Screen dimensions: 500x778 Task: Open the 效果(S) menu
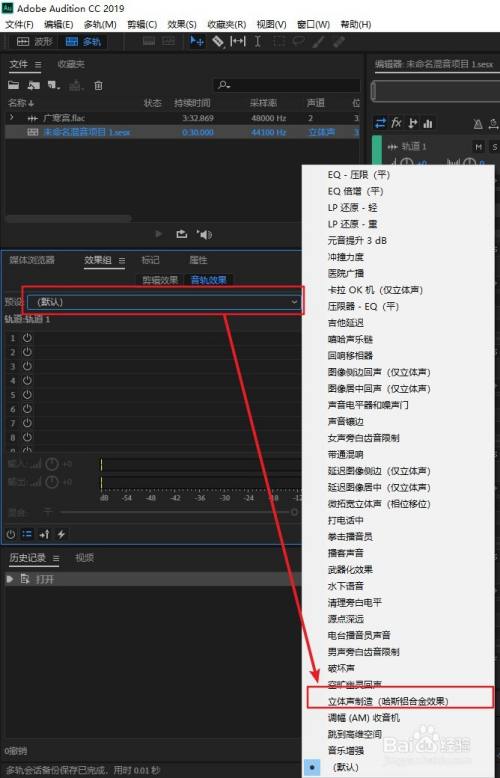(182, 24)
